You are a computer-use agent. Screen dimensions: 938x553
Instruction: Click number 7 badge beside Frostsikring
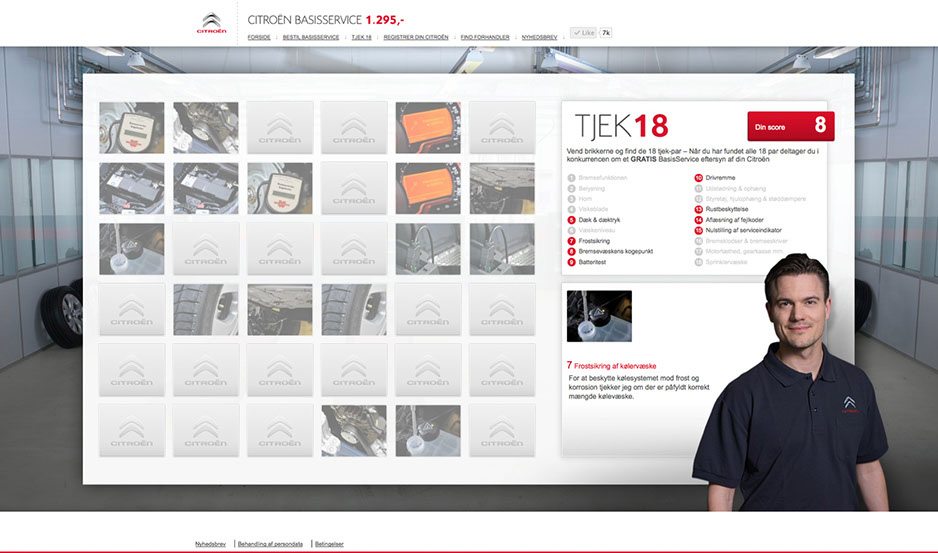[571, 241]
